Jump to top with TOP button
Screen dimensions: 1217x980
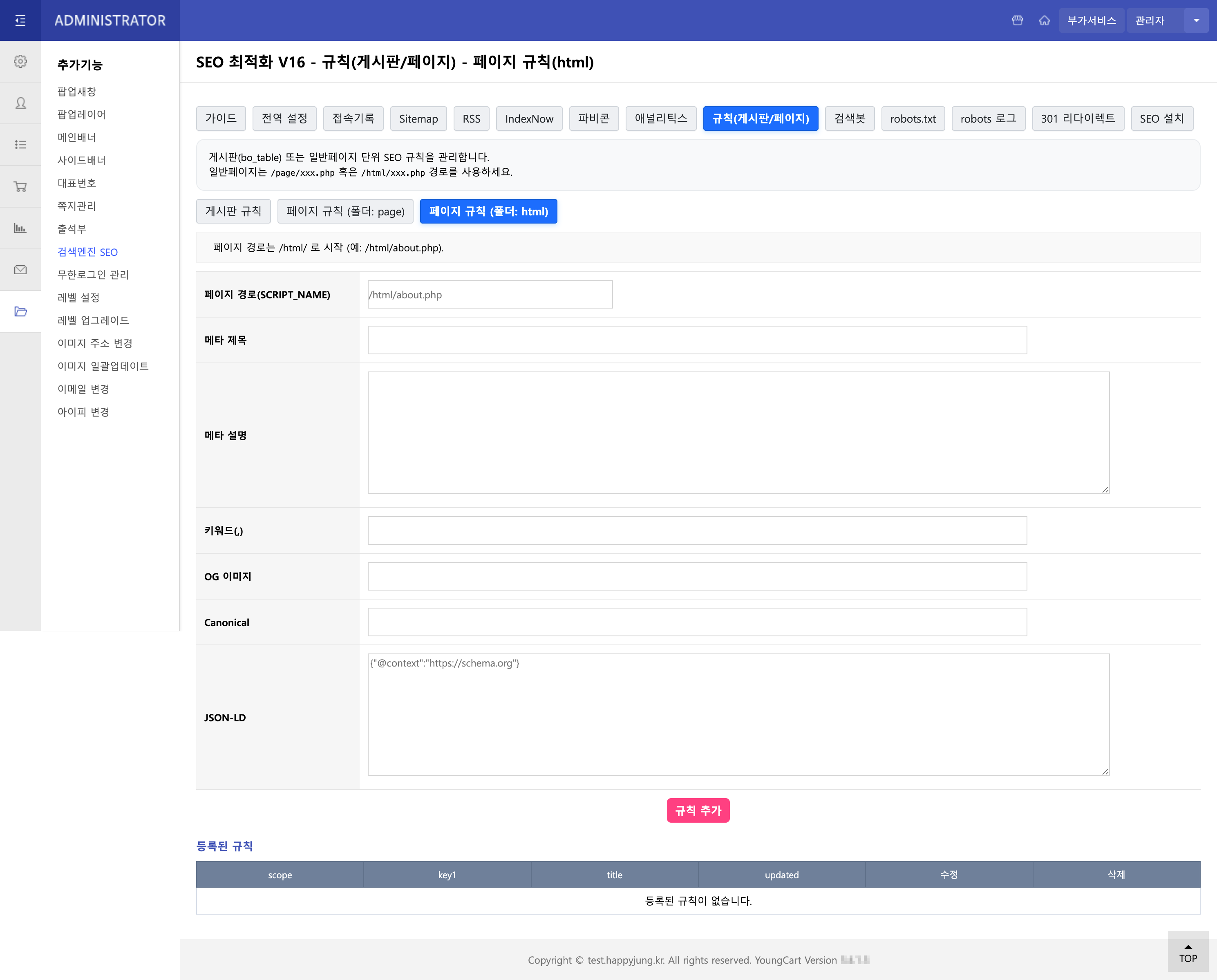[x=1188, y=954]
